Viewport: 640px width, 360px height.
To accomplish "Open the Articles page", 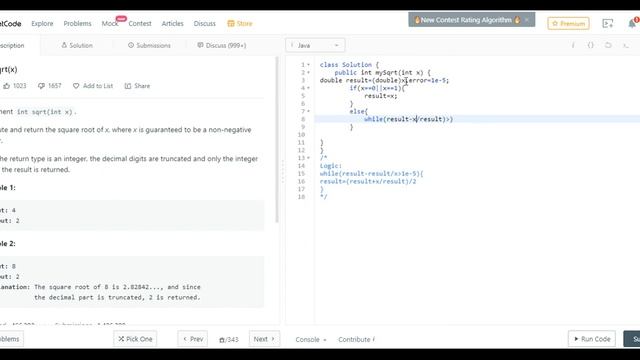I will [172, 24].
